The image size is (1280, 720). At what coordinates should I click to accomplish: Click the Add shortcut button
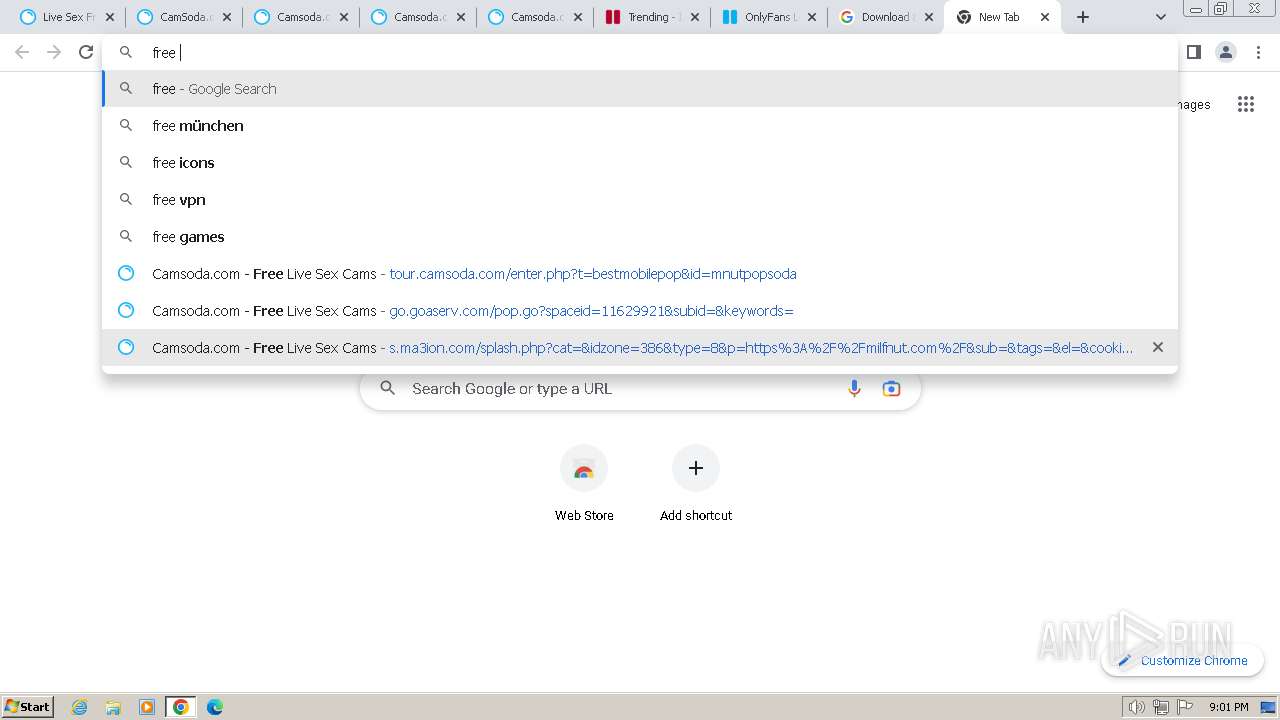[696, 485]
